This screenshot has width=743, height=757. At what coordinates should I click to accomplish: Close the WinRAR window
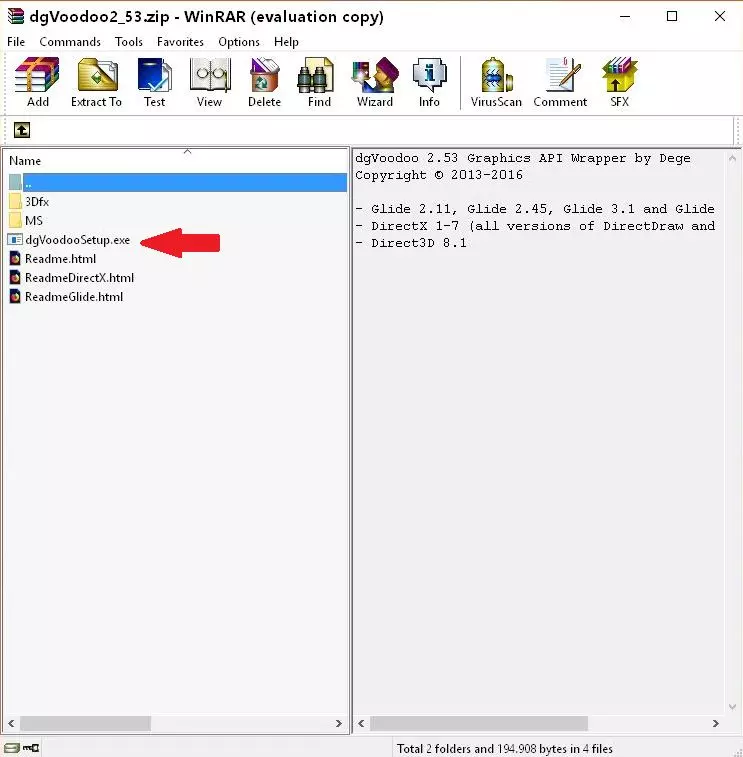(720, 16)
